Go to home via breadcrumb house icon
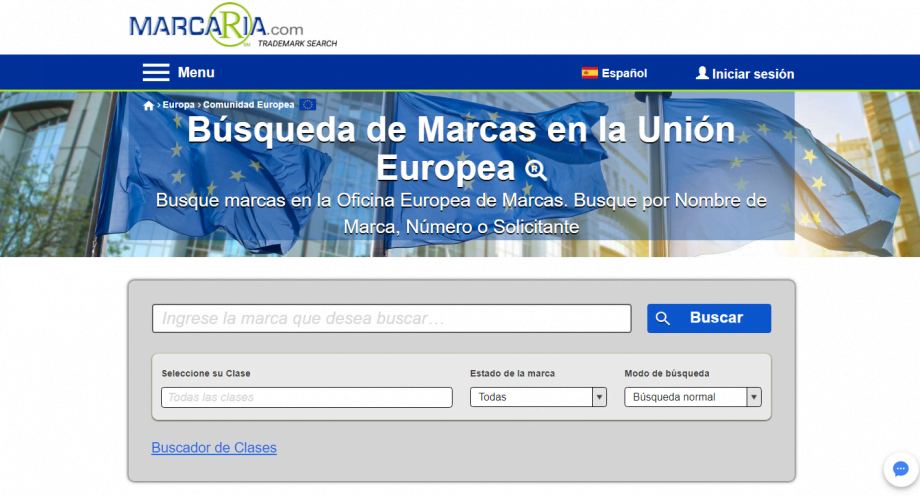Viewport: 920px width, 496px height. (149, 105)
